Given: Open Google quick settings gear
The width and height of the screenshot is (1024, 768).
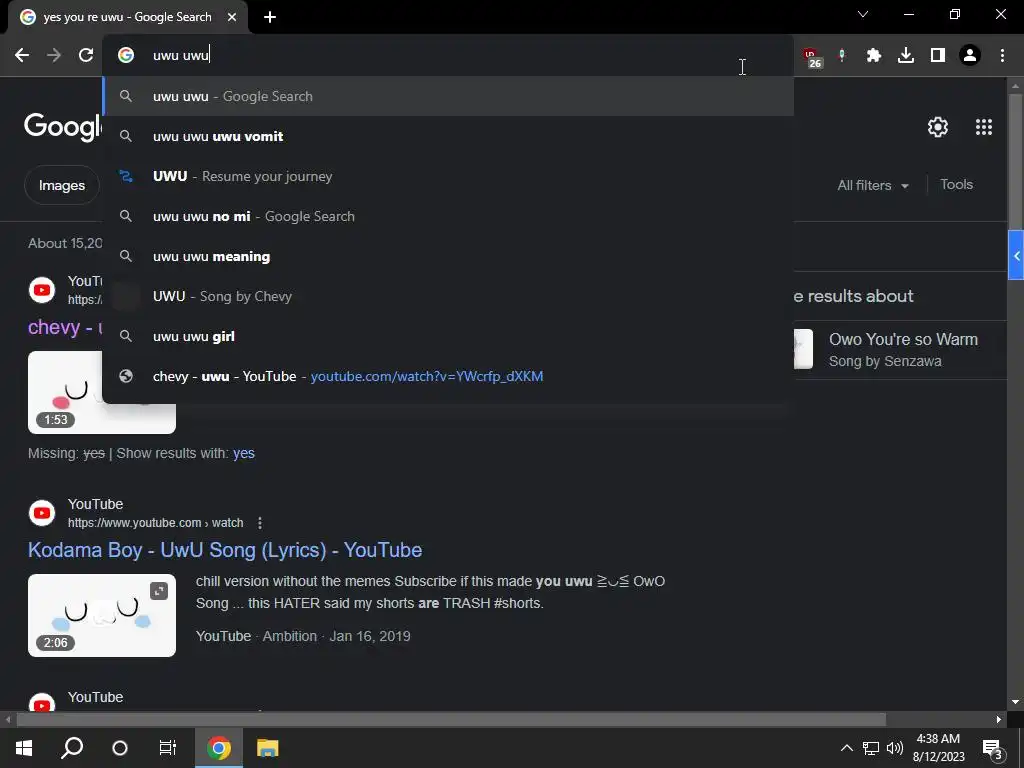Looking at the screenshot, I should 938,127.
